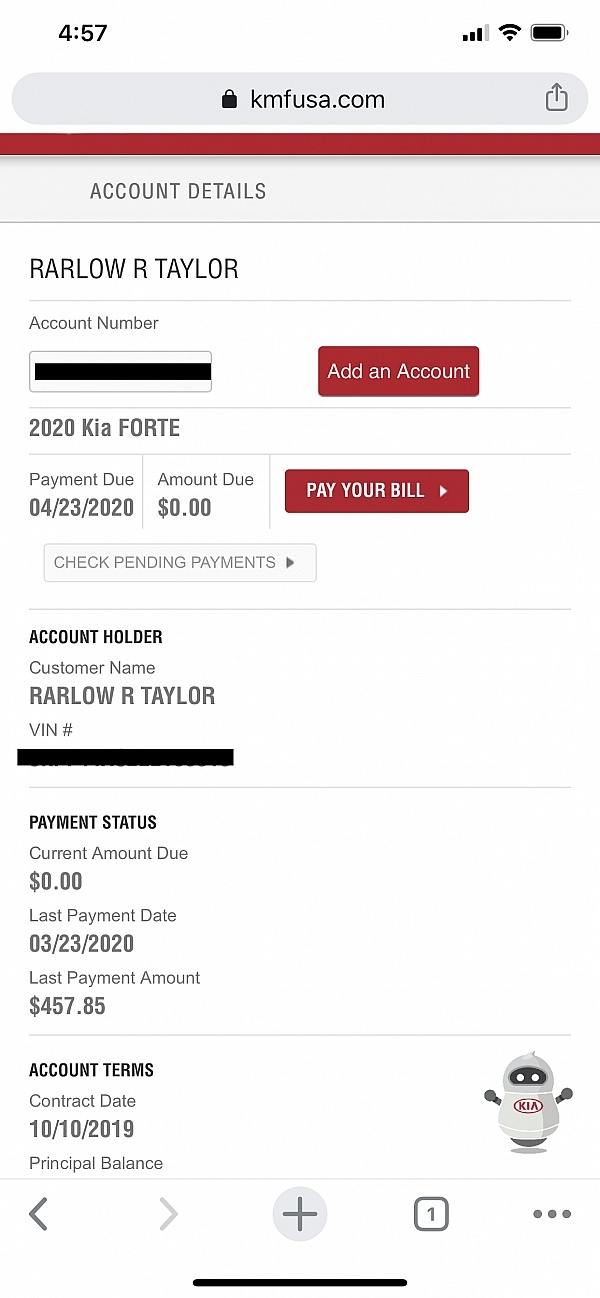Tap the Last Payment Amount $457.85

tap(67, 1006)
